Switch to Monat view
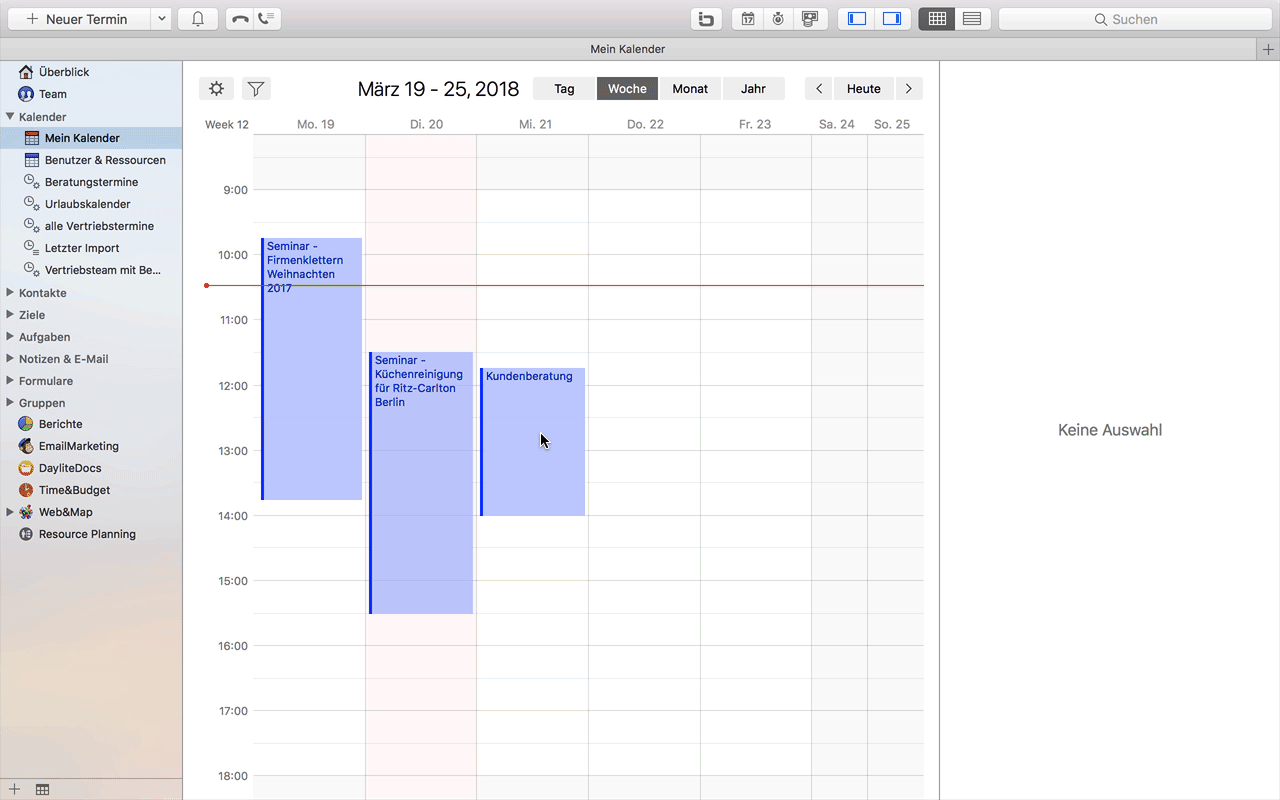Viewport: 1280px width, 800px height. pos(690,89)
